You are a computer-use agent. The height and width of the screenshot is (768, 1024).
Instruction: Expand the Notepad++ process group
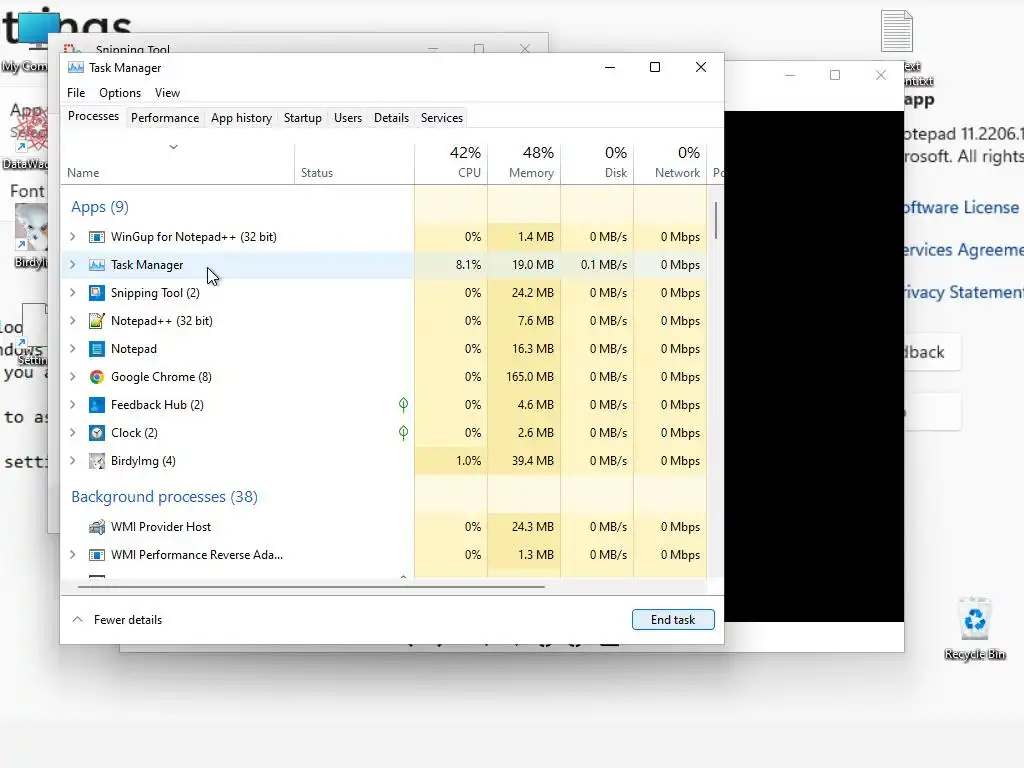click(x=72, y=321)
